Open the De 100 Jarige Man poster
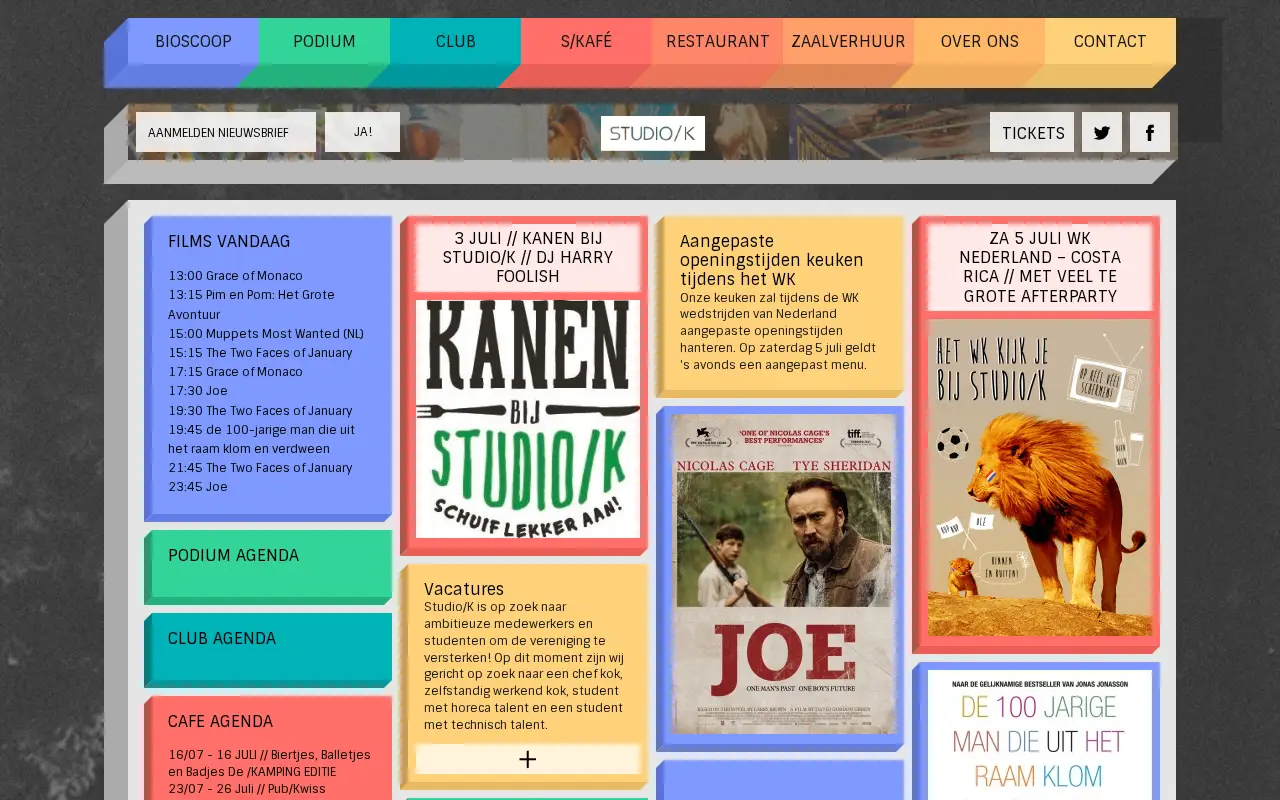 coord(1040,735)
